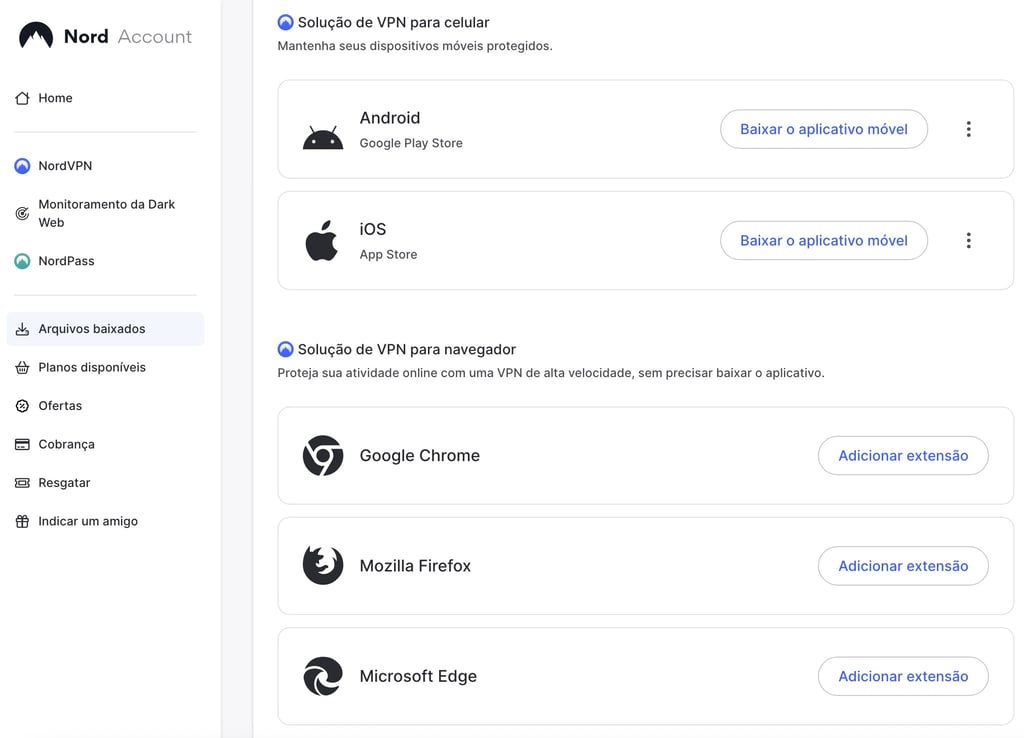Click the Arquivos baixados download icon
Image resolution: width=1024 pixels, height=738 pixels.
point(22,329)
